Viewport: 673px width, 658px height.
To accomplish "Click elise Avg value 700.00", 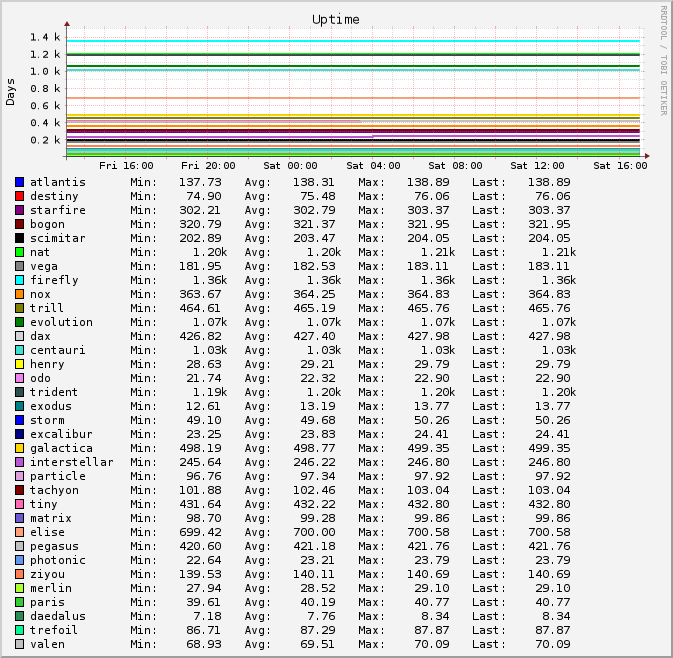I will click(x=314, y=532).
